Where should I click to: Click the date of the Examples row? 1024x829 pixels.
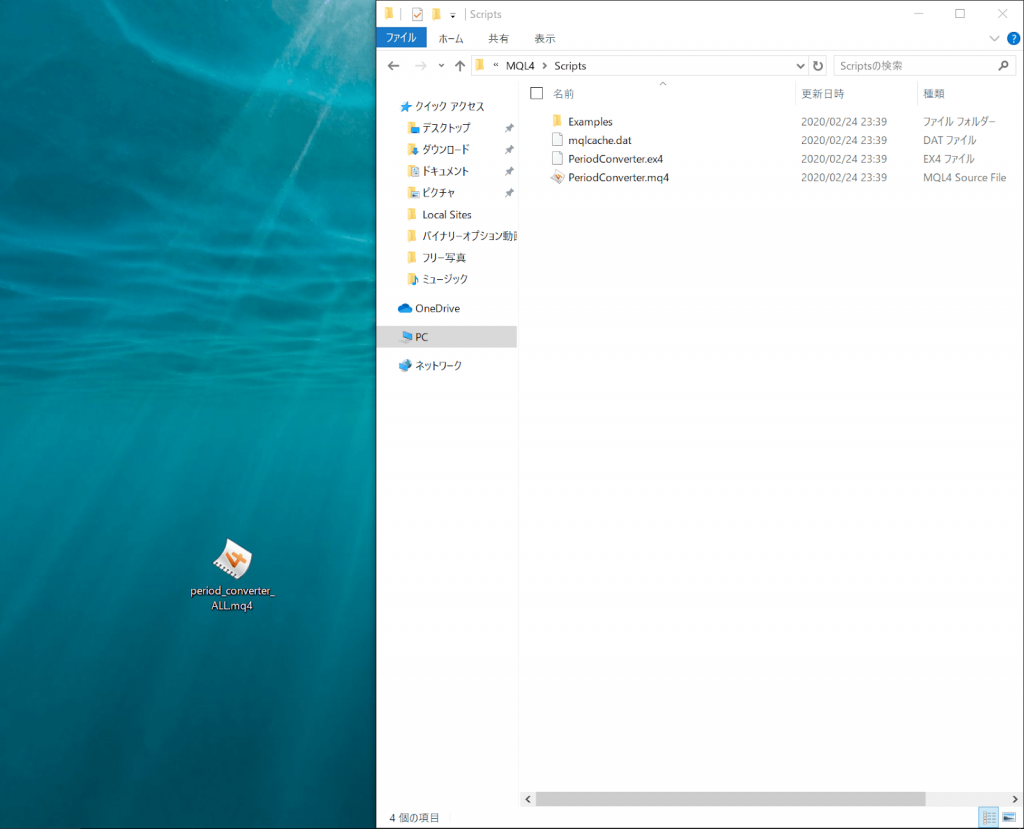tap(844, 122)
